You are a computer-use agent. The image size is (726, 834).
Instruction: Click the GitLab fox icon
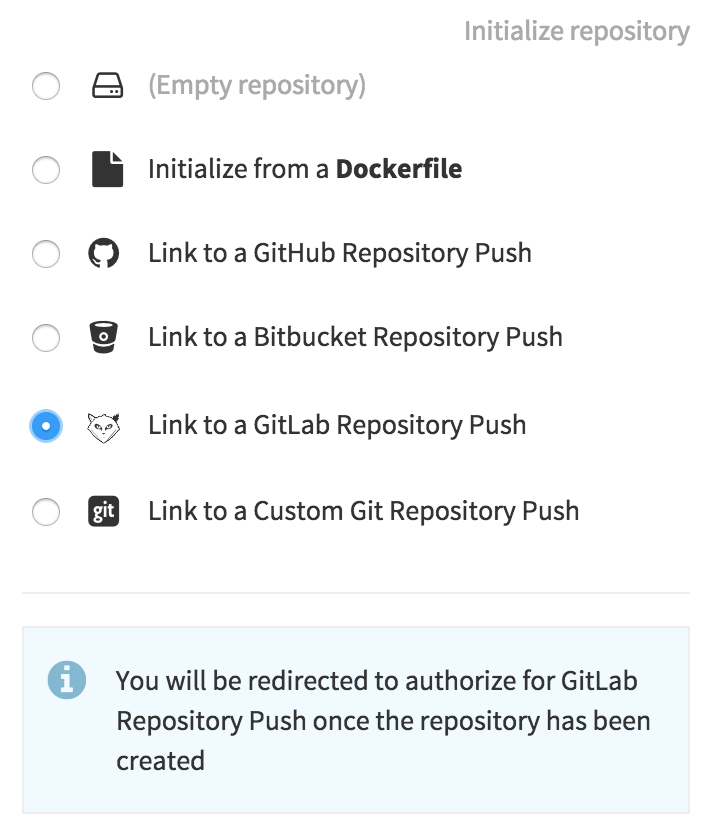[104, 426]
